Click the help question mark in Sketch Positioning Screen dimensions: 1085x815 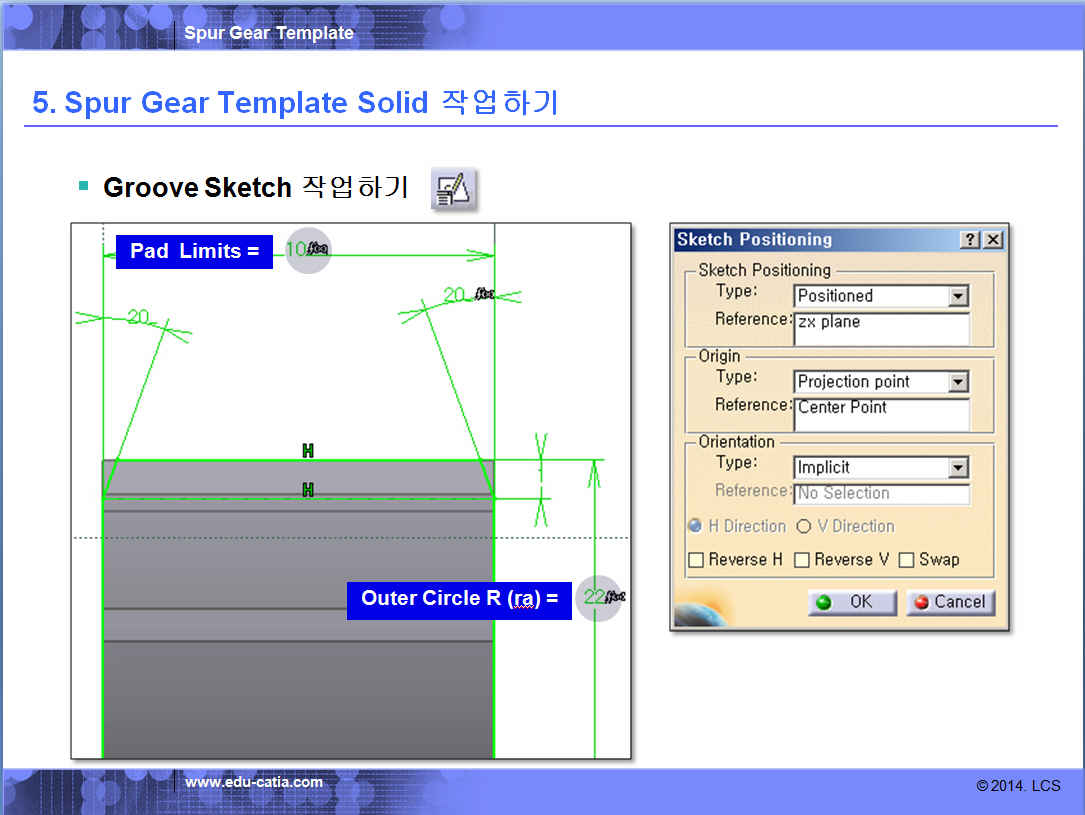point(969,240)
